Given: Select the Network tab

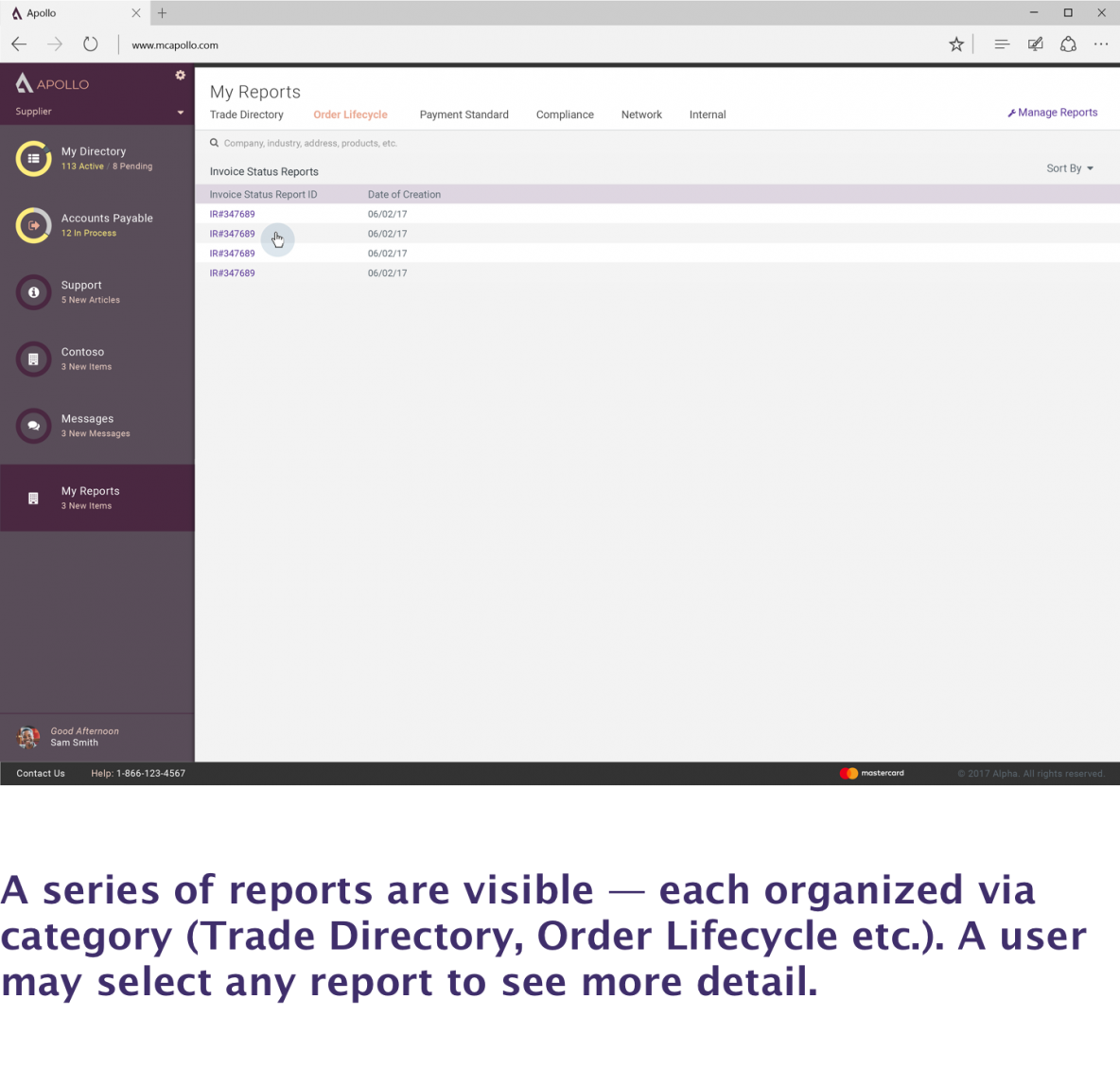Looking at the screenshot, I should (641, 114).
